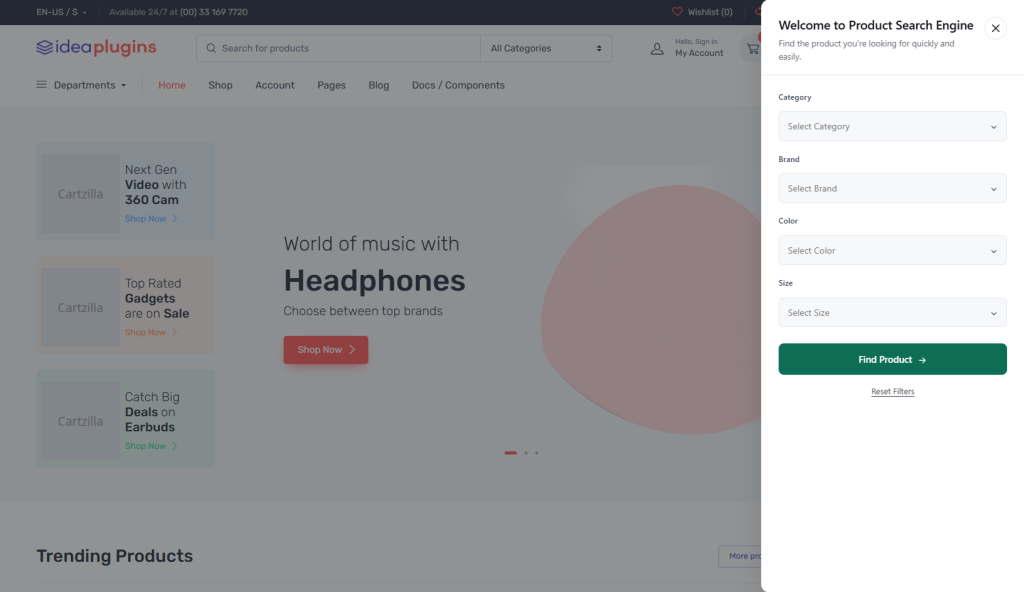Open the Blog menu item
Viewport: 1024px width, 592px height.
(379, 85)
